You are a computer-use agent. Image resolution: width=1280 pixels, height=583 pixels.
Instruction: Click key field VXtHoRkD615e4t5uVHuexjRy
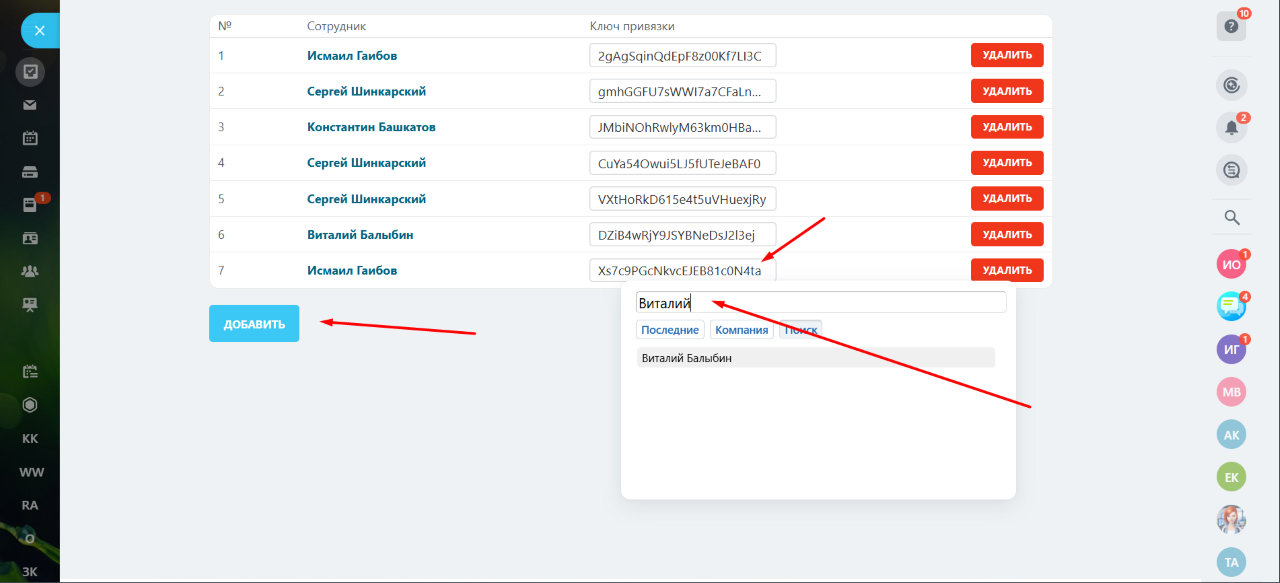point(683,198)
